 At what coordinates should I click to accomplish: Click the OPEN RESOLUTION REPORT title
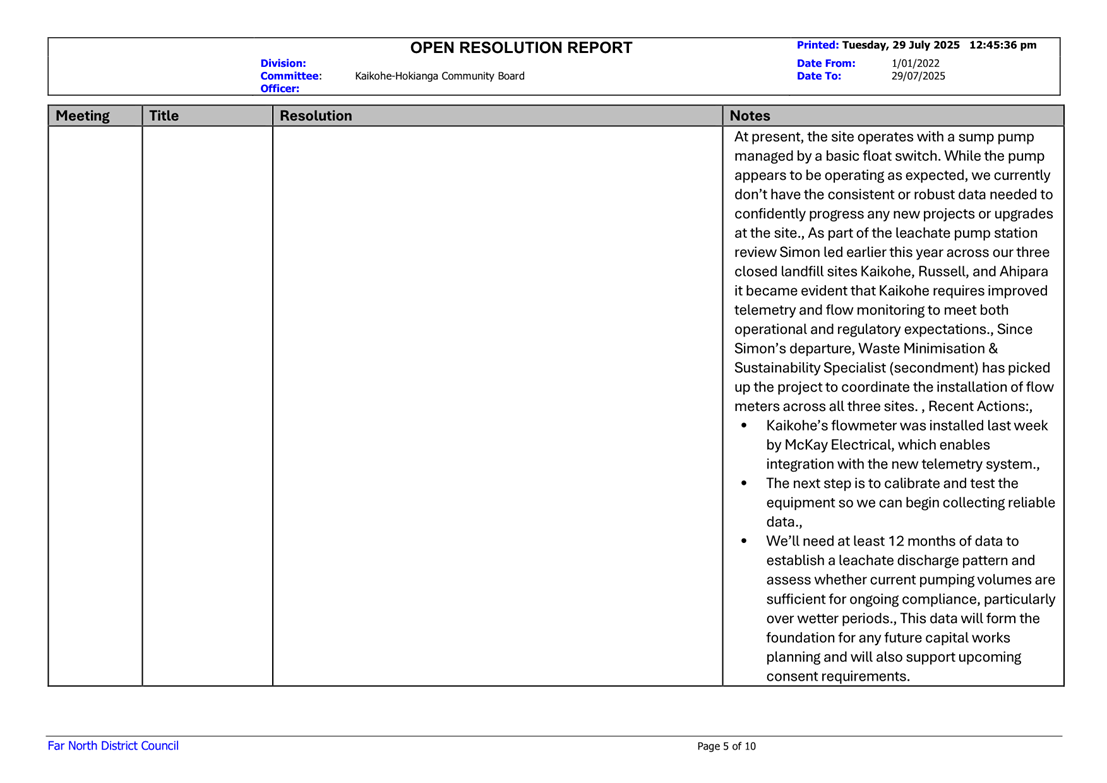[x=521, y=47]
